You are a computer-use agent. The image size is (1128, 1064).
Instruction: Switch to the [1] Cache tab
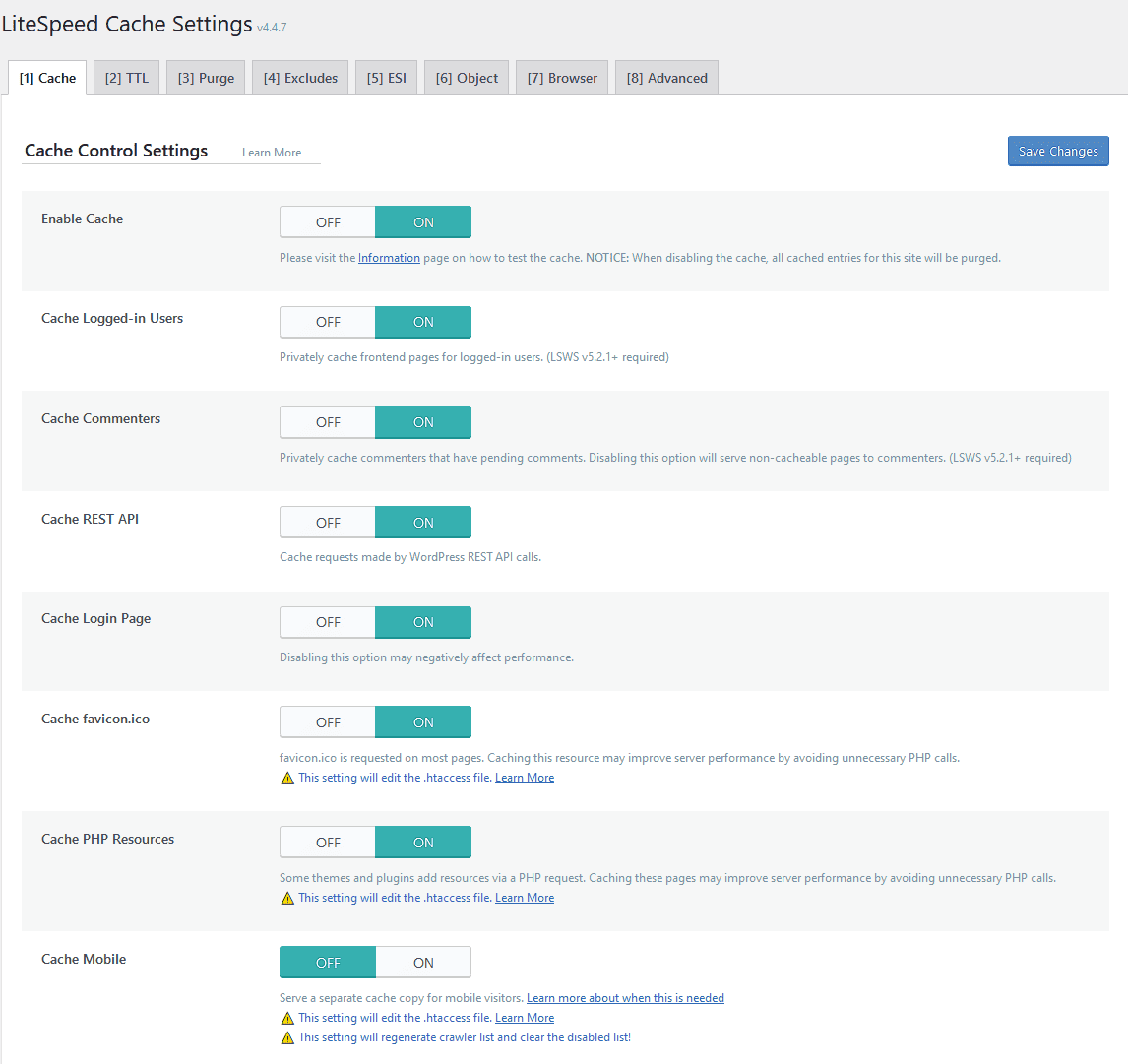click(47, 78)
